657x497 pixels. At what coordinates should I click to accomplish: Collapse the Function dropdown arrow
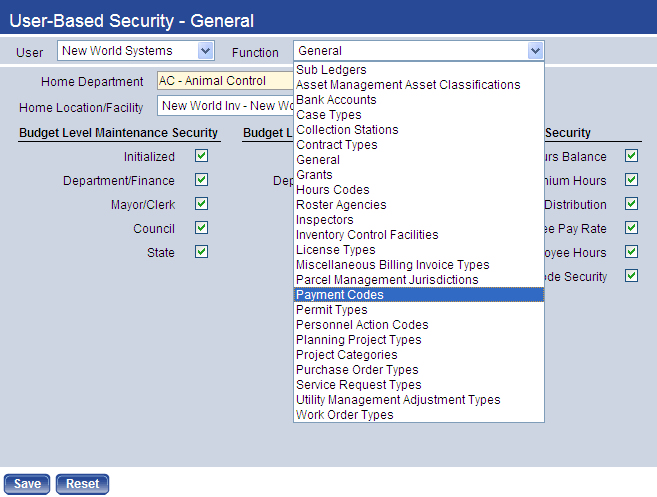pos(535,50)
